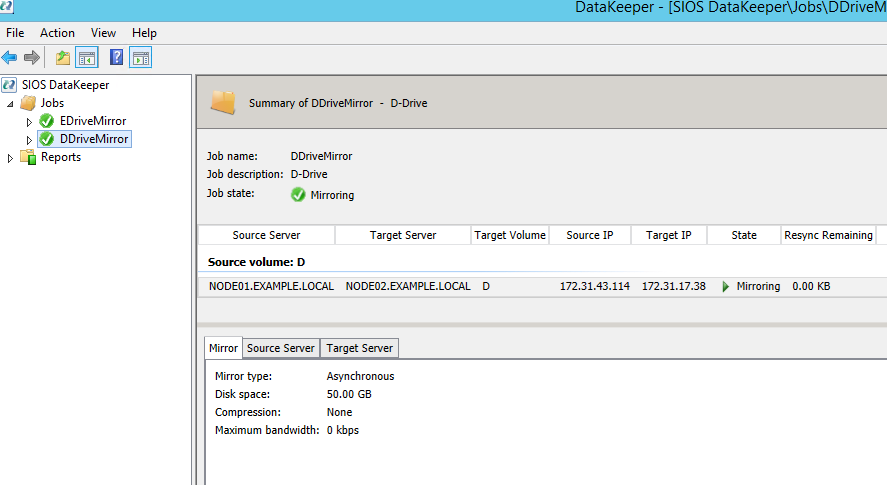The height and width of the screenshot is (485, 887).
Task: Toggle the Show/Hide Console Tree icon
Action: 87,57
